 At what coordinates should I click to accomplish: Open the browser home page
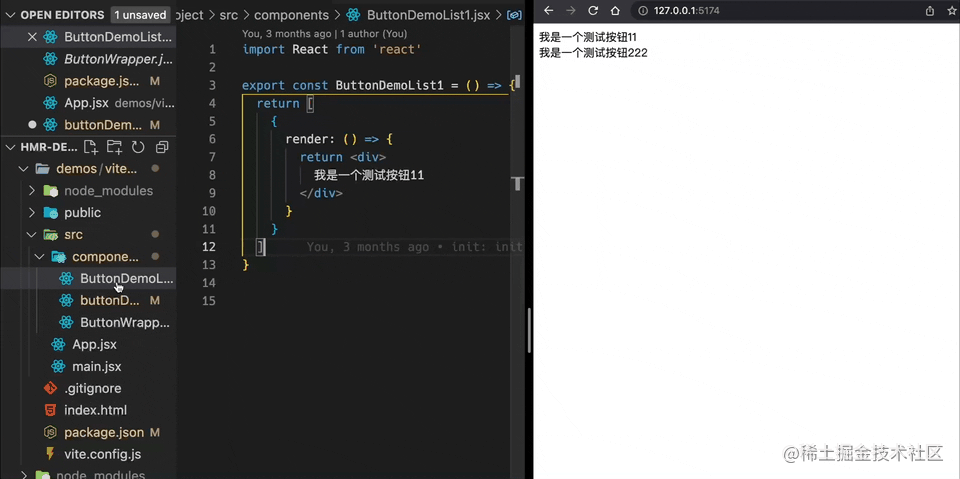coord(615,11)
